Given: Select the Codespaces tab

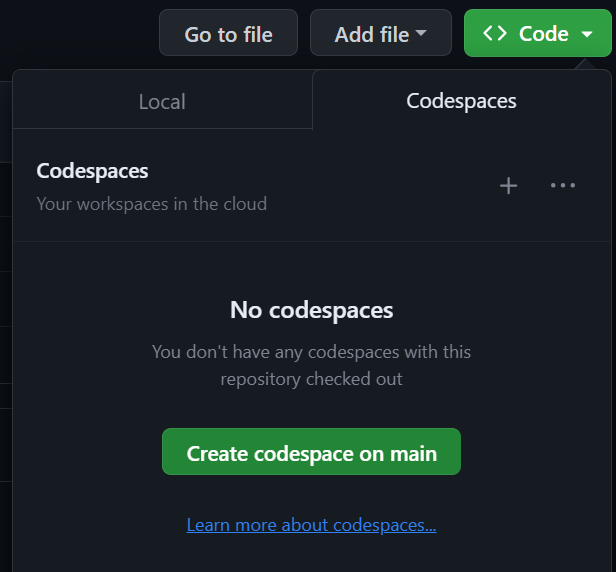Looking at the screenshot, I should (461, 101).
